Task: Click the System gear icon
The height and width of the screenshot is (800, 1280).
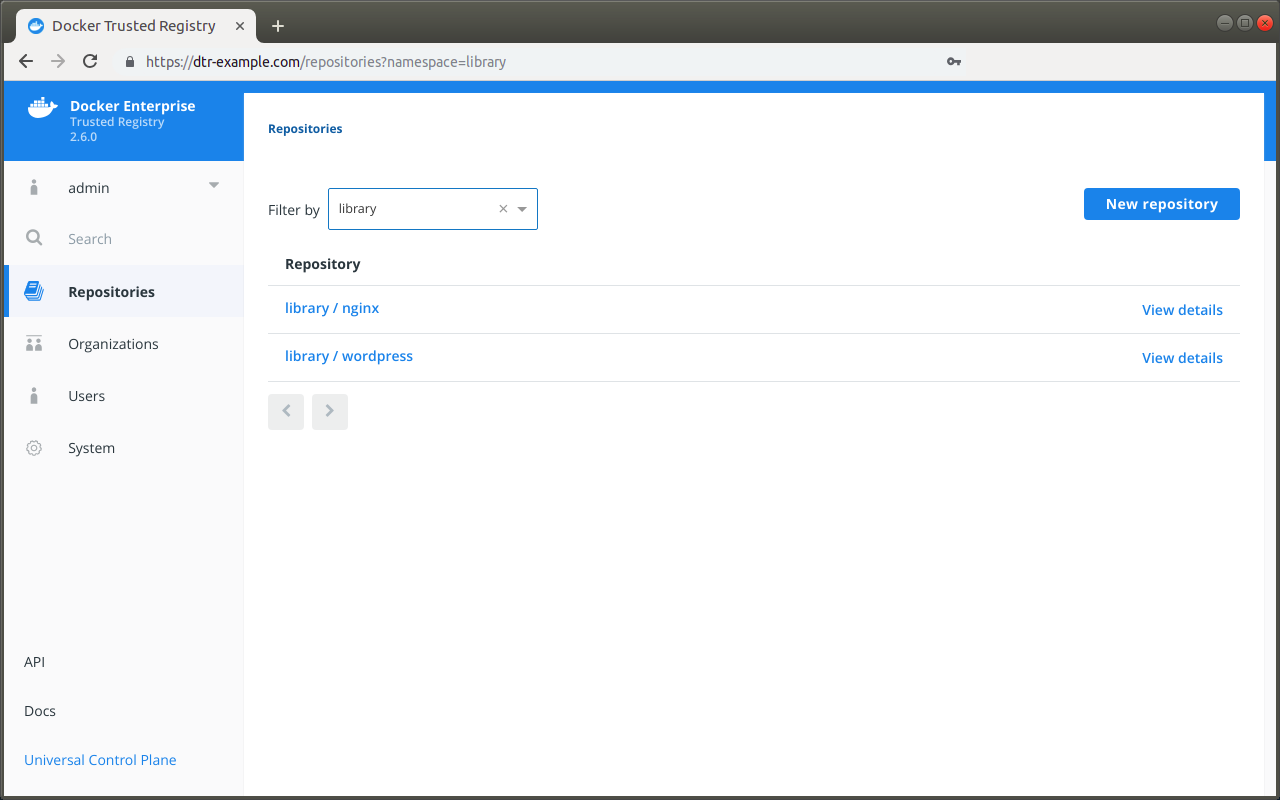Action: pos(34,448)
